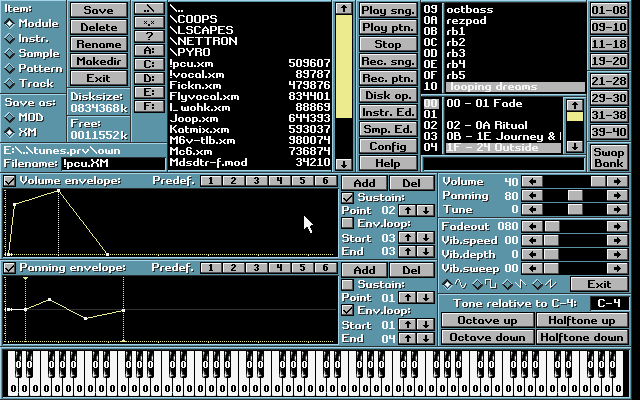
Task: Select Instr. item type
Action: click(x=9, y=39)
